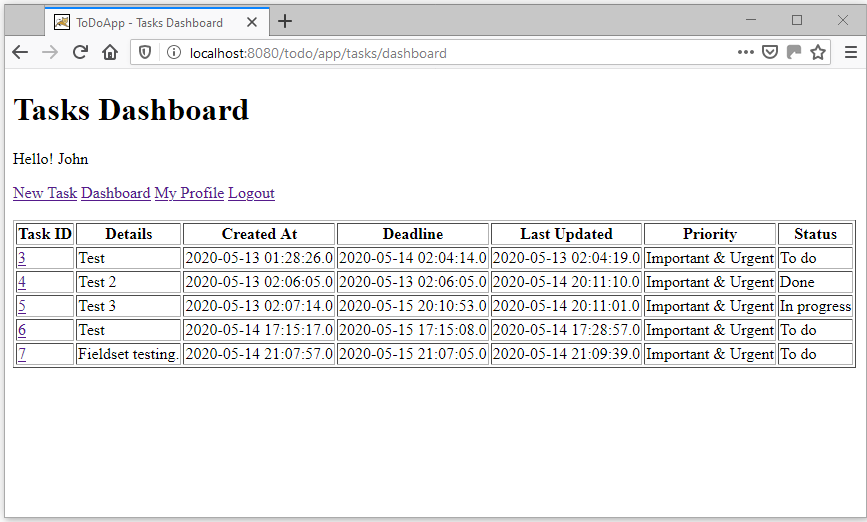Click the Tasks Dashboard heading

coord(131,109)
